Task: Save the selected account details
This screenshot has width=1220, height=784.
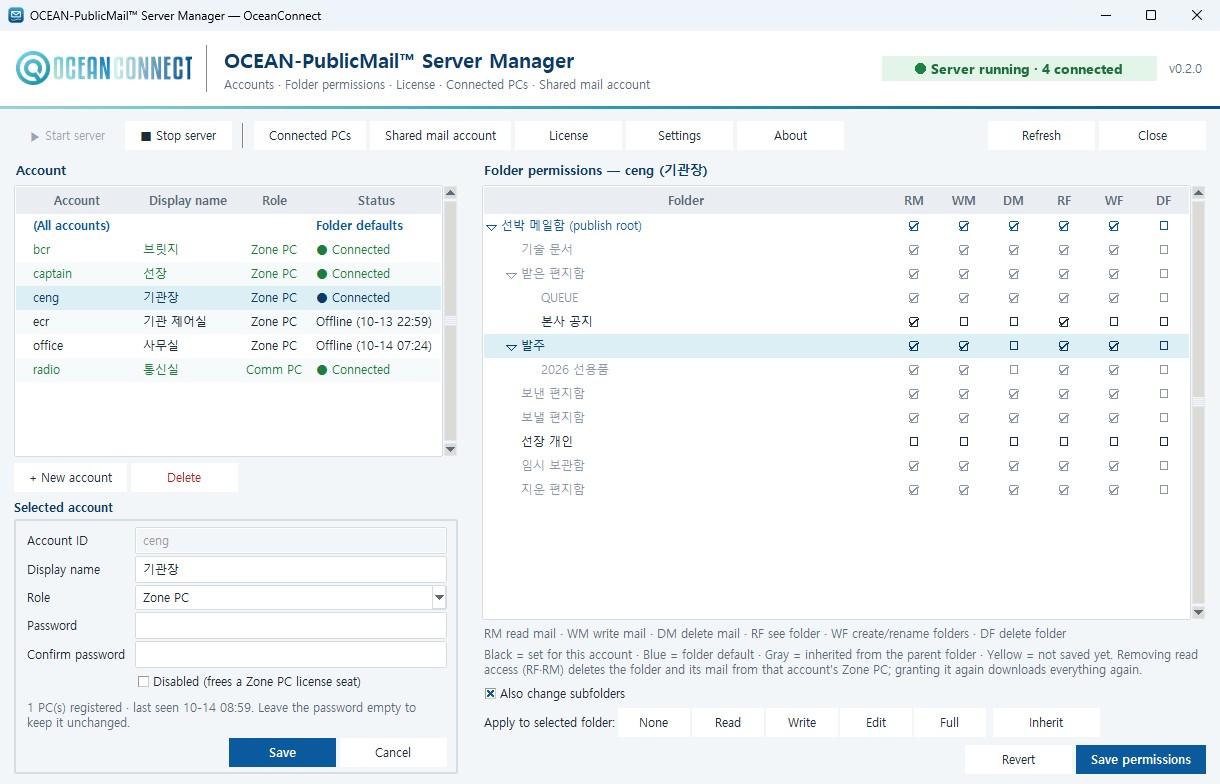Action: 282,753
